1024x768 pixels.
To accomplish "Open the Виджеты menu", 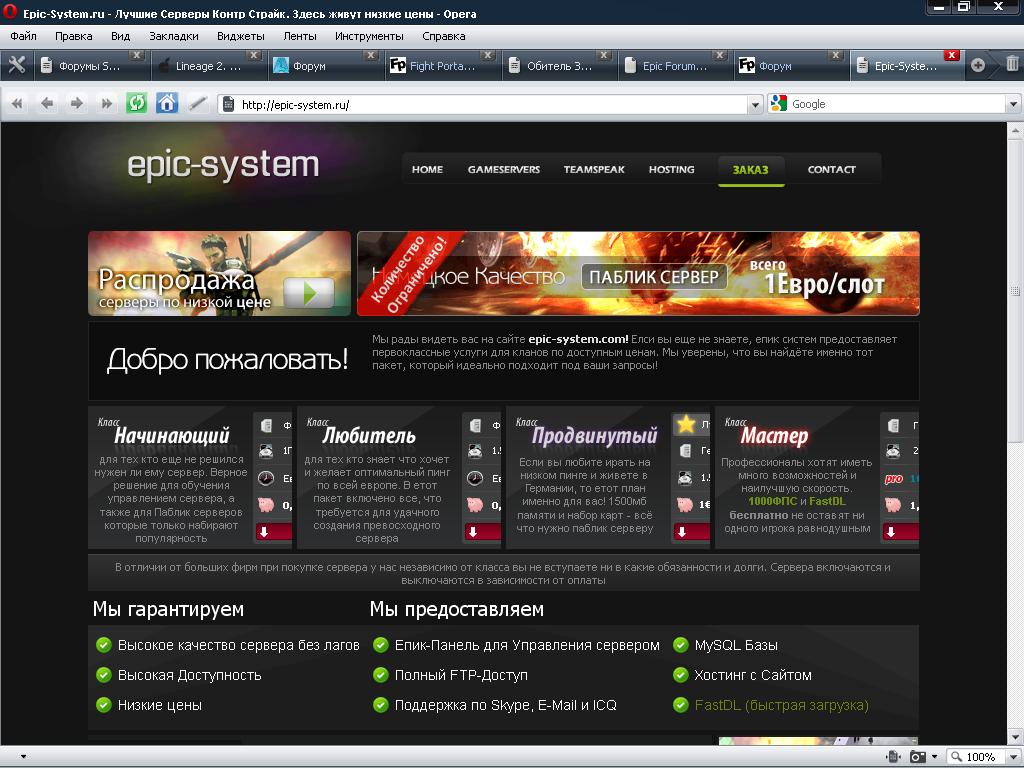I will point(240,36).
